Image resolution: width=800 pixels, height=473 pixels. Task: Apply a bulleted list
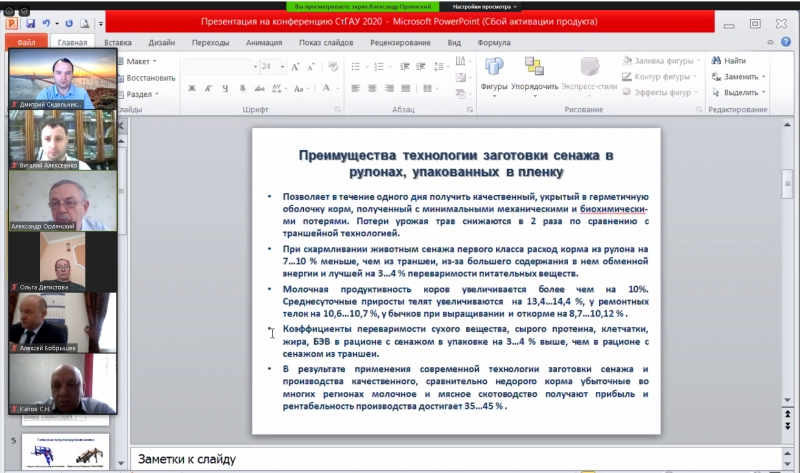coord(356,67)
